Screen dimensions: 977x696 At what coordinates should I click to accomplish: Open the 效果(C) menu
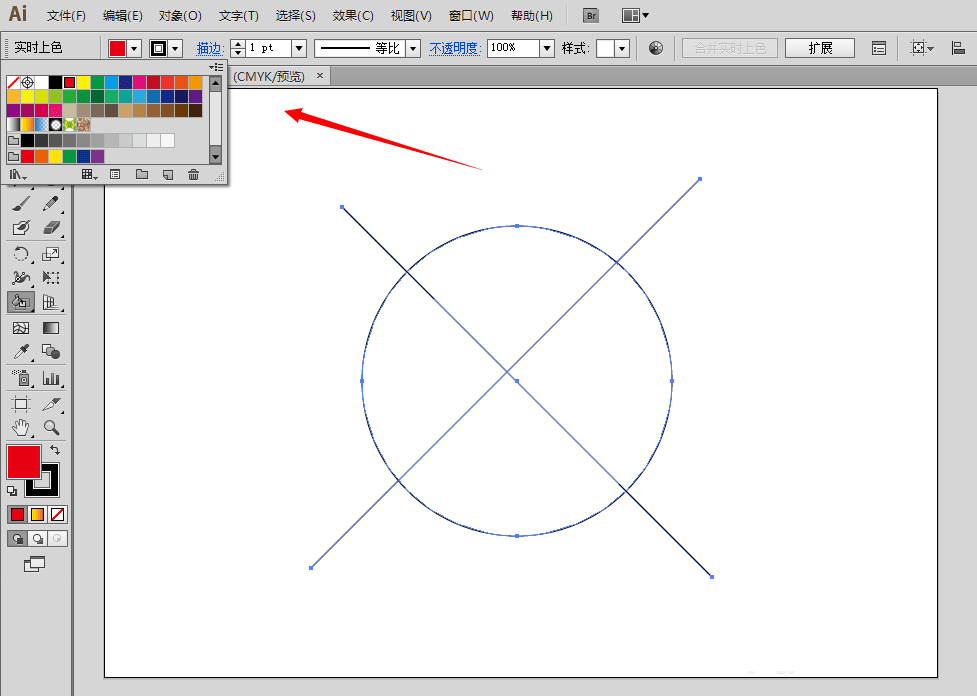[x=353, y=16]
